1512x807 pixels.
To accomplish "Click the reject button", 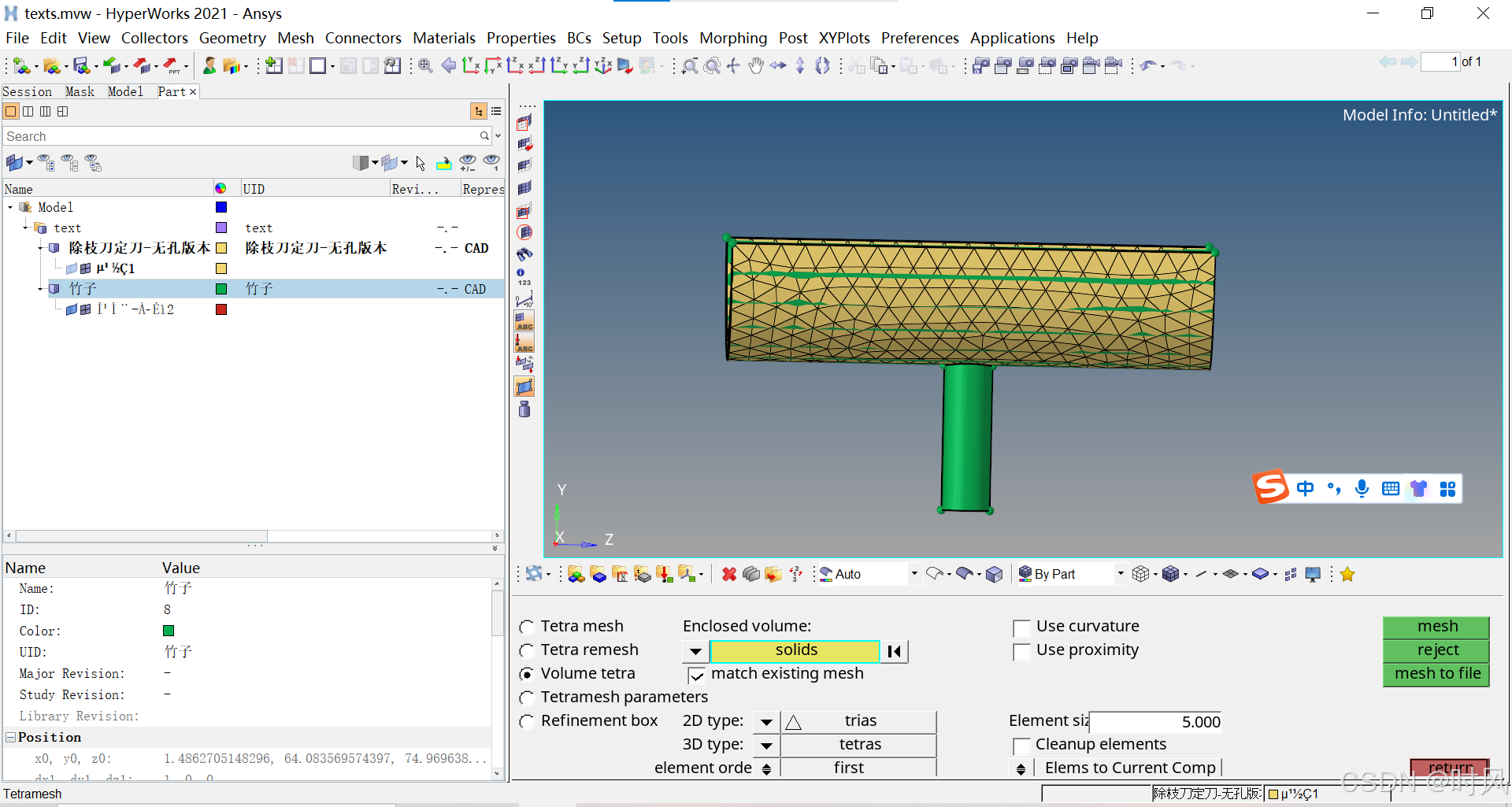I will (x=1436, y=651).
